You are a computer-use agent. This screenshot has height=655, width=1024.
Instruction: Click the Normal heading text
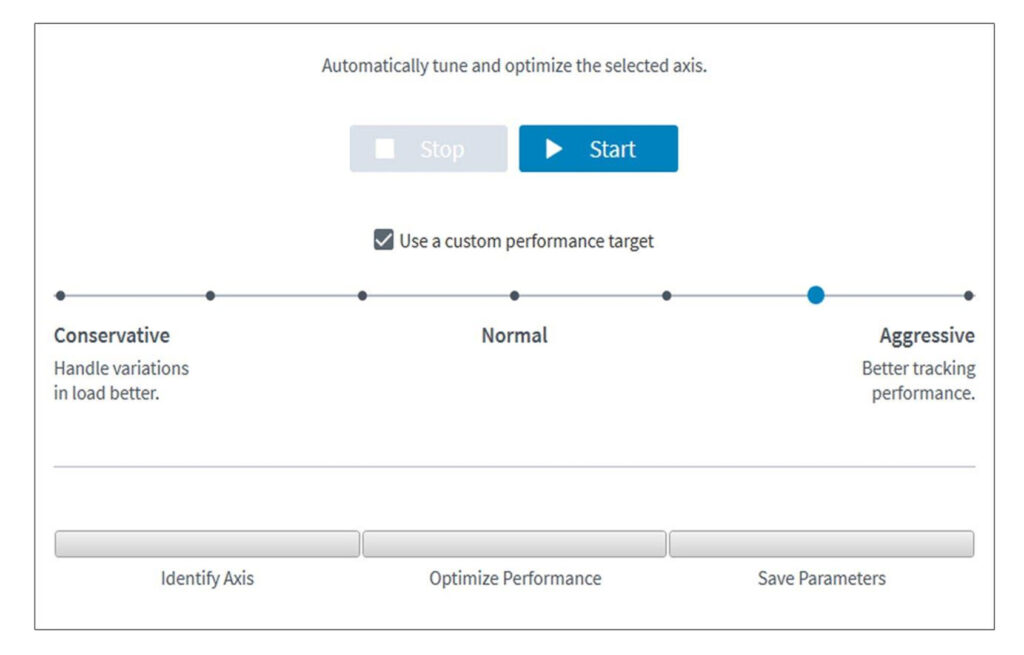[514, 335]
